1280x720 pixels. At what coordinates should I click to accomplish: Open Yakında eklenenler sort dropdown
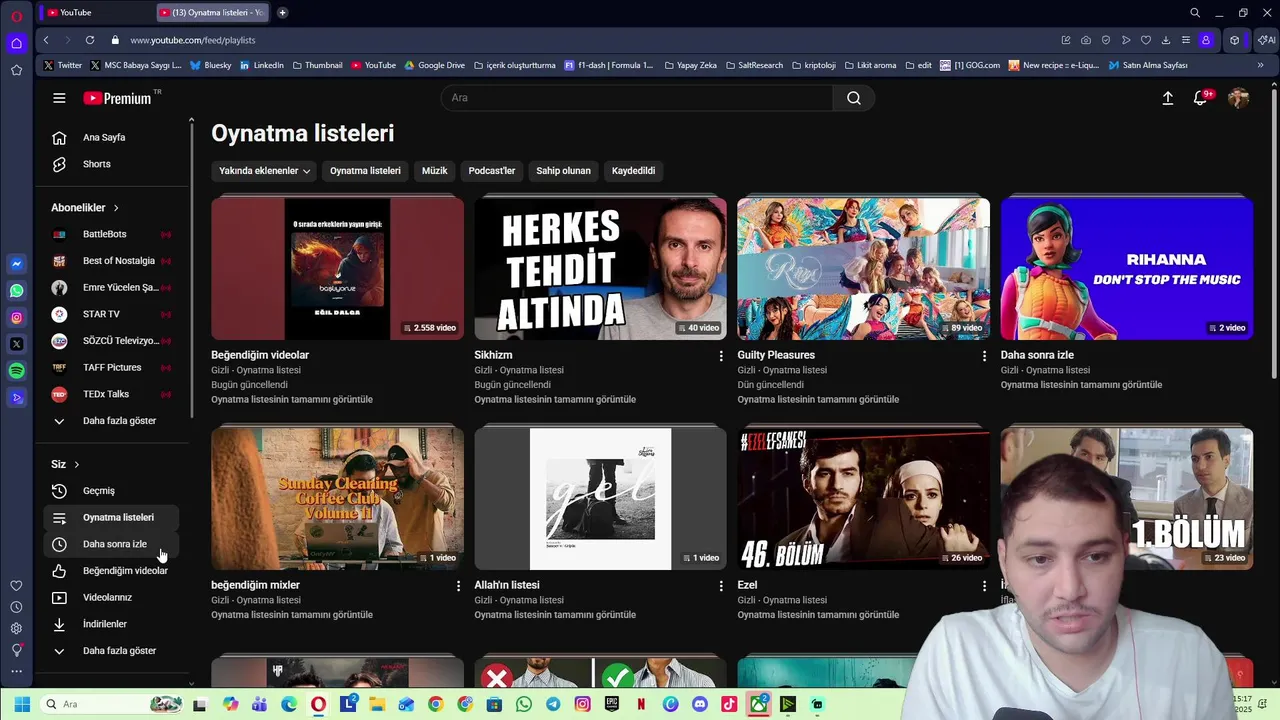click(x=264, y=171)
